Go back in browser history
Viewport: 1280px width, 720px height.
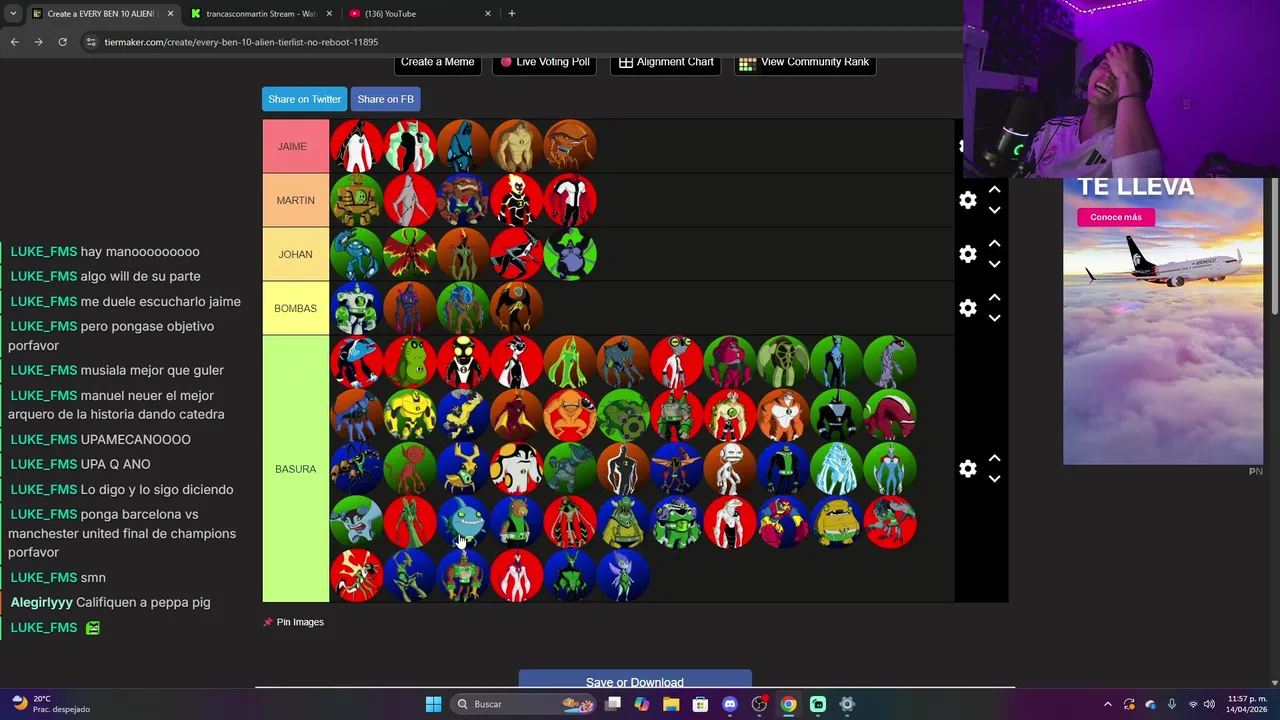14,42
